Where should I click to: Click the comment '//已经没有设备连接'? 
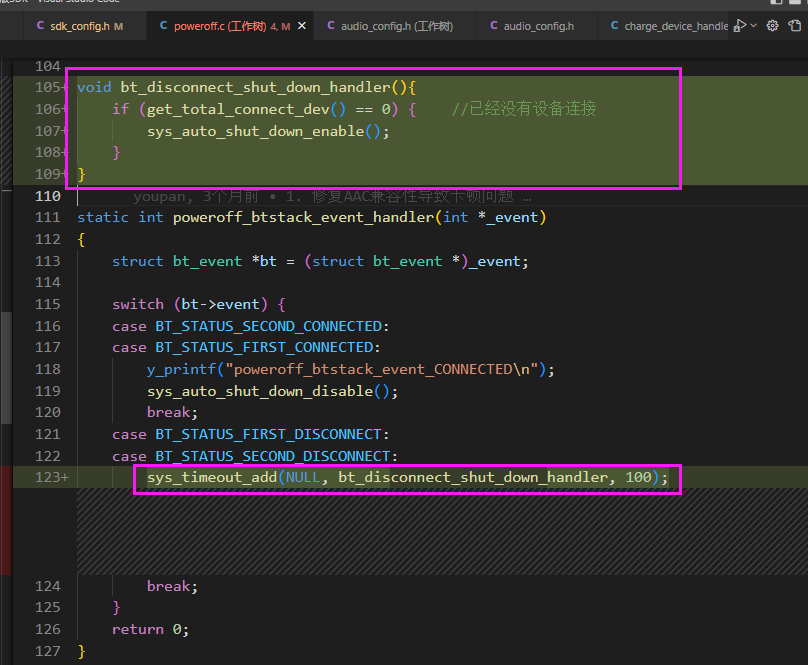[x=524, y=109]
